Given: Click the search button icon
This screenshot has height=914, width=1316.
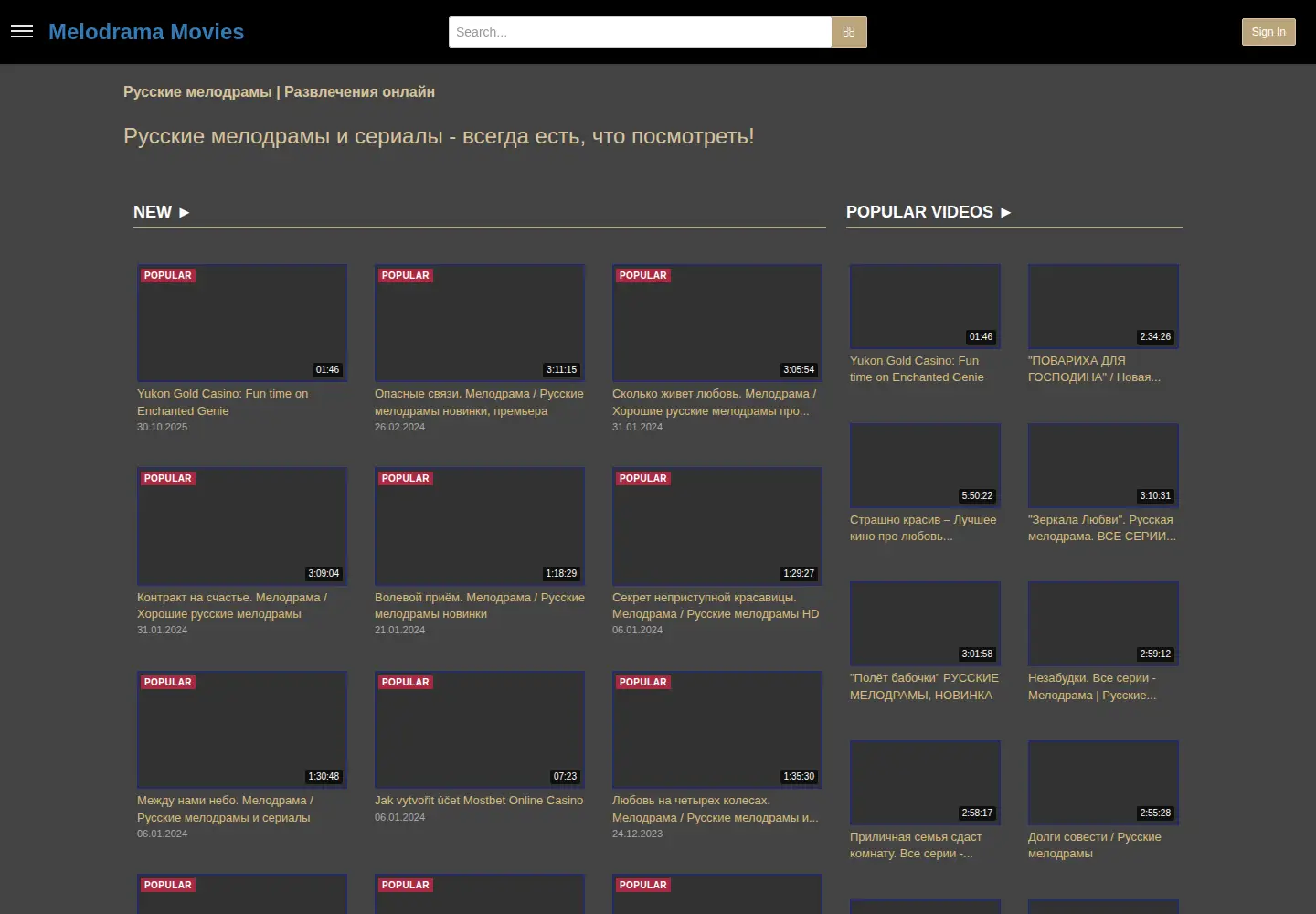Looking at the screenshot, I should (849, 32).
